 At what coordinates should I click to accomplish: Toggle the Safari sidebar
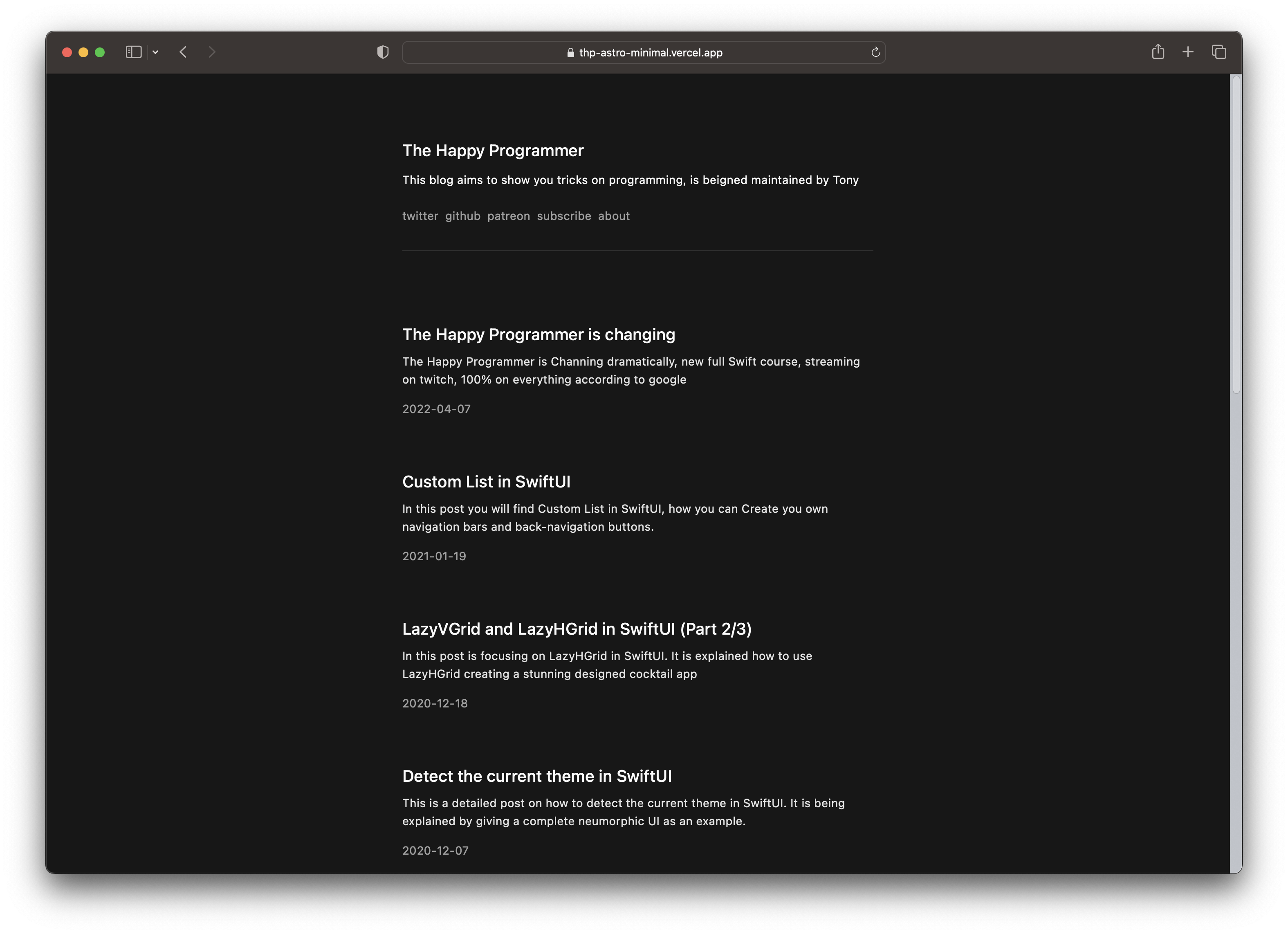pyautogui.click(x=132, y=52)
